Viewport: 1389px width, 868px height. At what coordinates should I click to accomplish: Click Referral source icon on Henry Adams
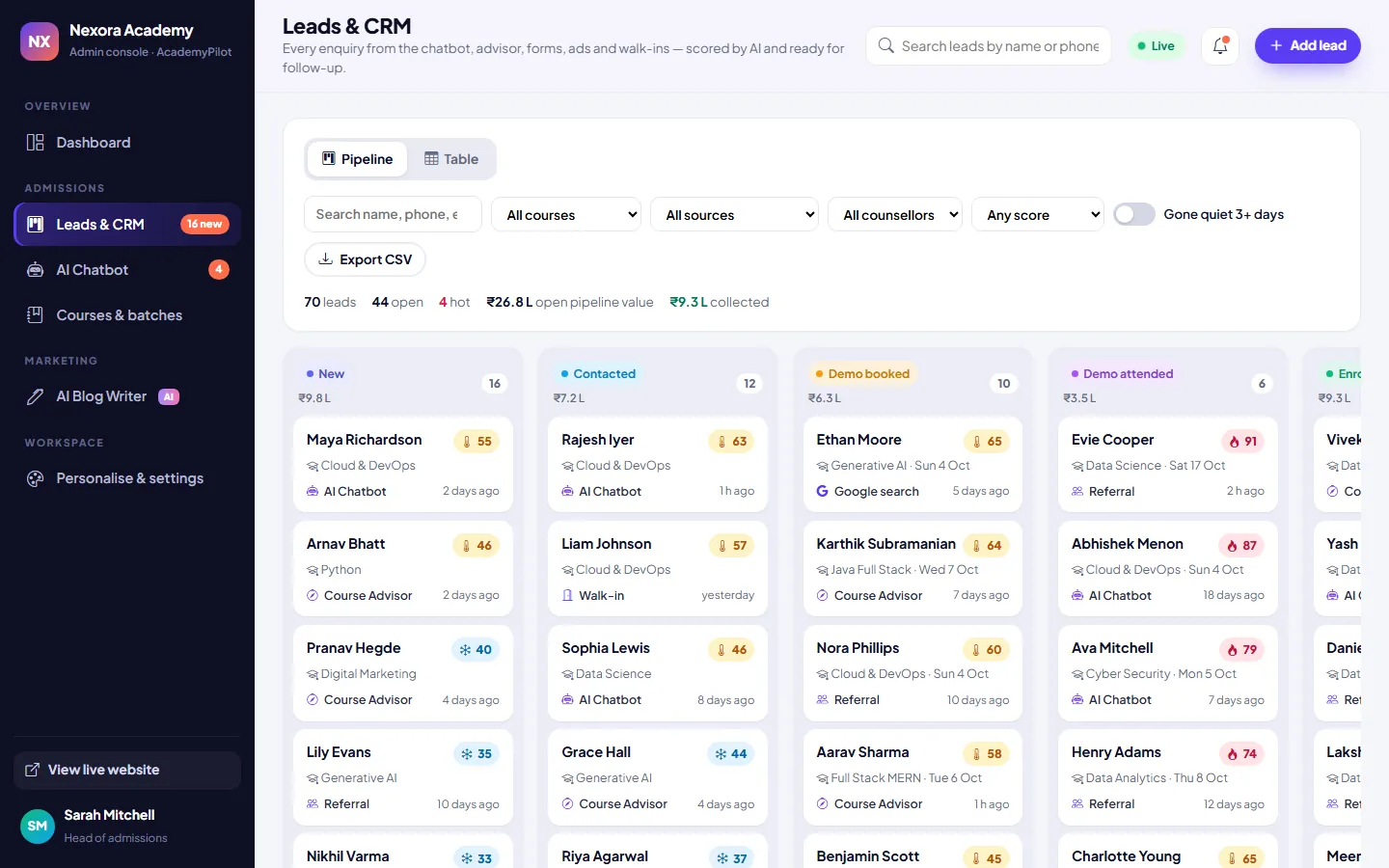click(x=1077, y=804)
